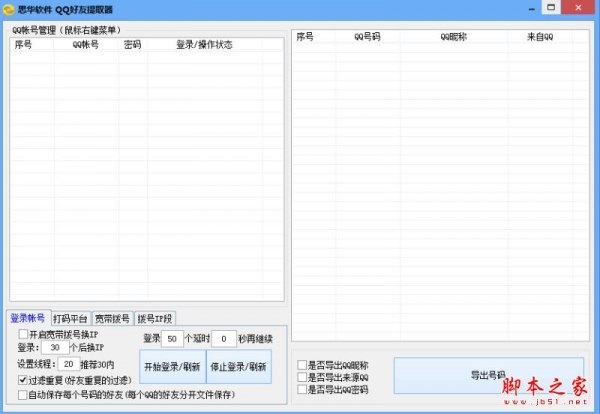Viewport: 600px width, 414px height.
Task: Open the 打码平台 tab
Action: (x=70, y=318)
